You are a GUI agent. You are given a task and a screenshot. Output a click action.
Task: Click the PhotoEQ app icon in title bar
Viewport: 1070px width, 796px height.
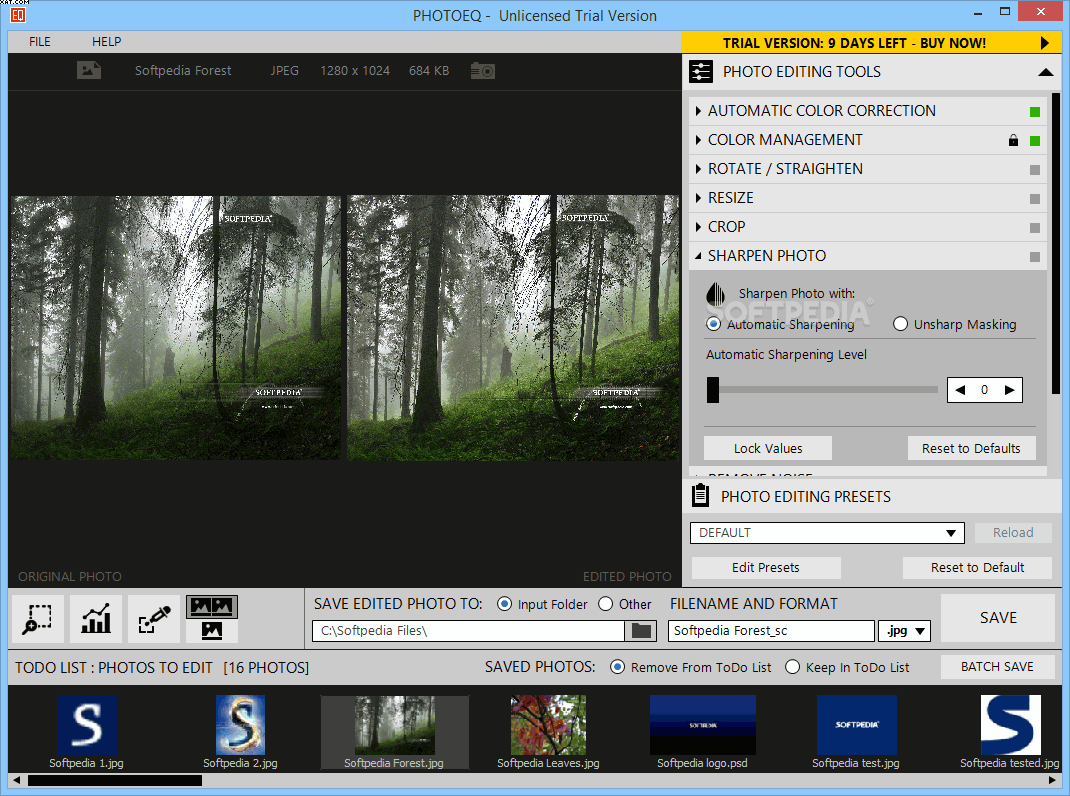(x=18, y=14)
